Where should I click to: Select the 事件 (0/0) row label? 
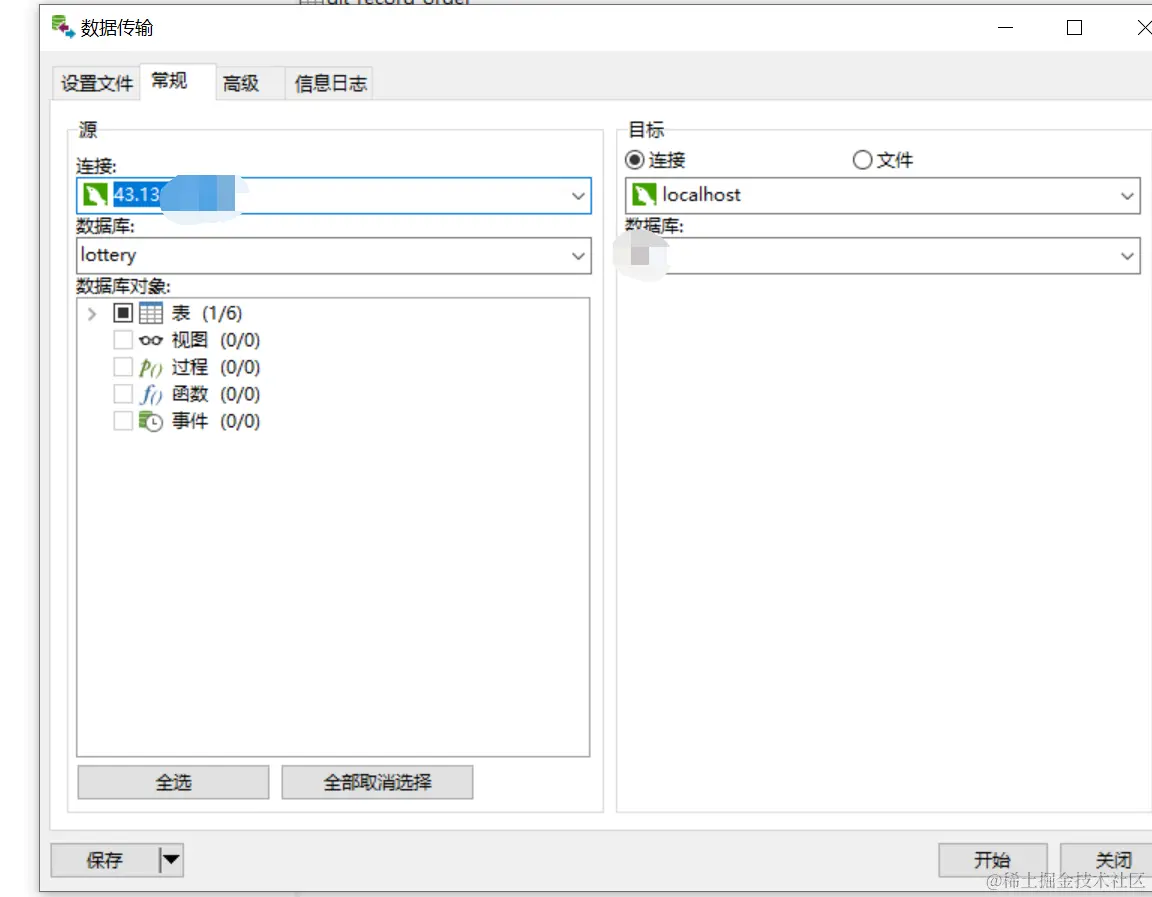pyautogui.click(x=215, y=421)
